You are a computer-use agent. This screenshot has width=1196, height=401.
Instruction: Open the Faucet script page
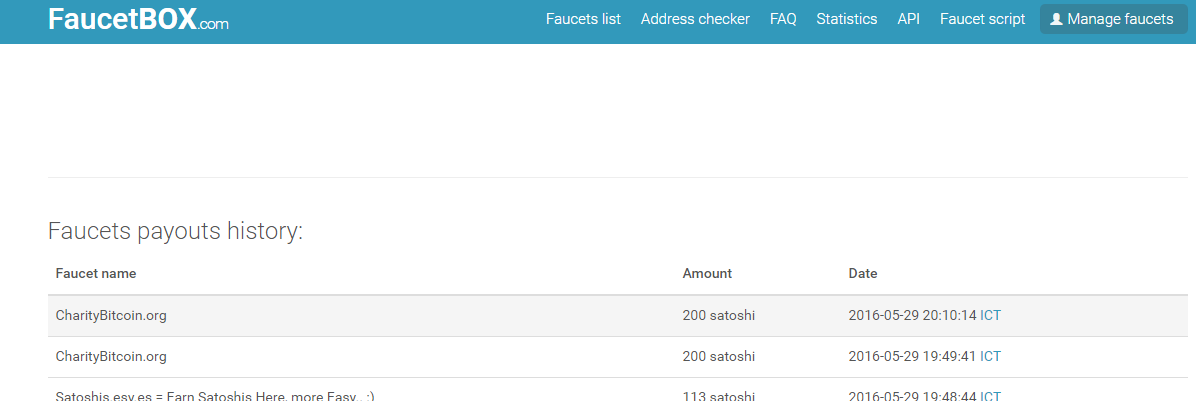(x=982, y=19)
